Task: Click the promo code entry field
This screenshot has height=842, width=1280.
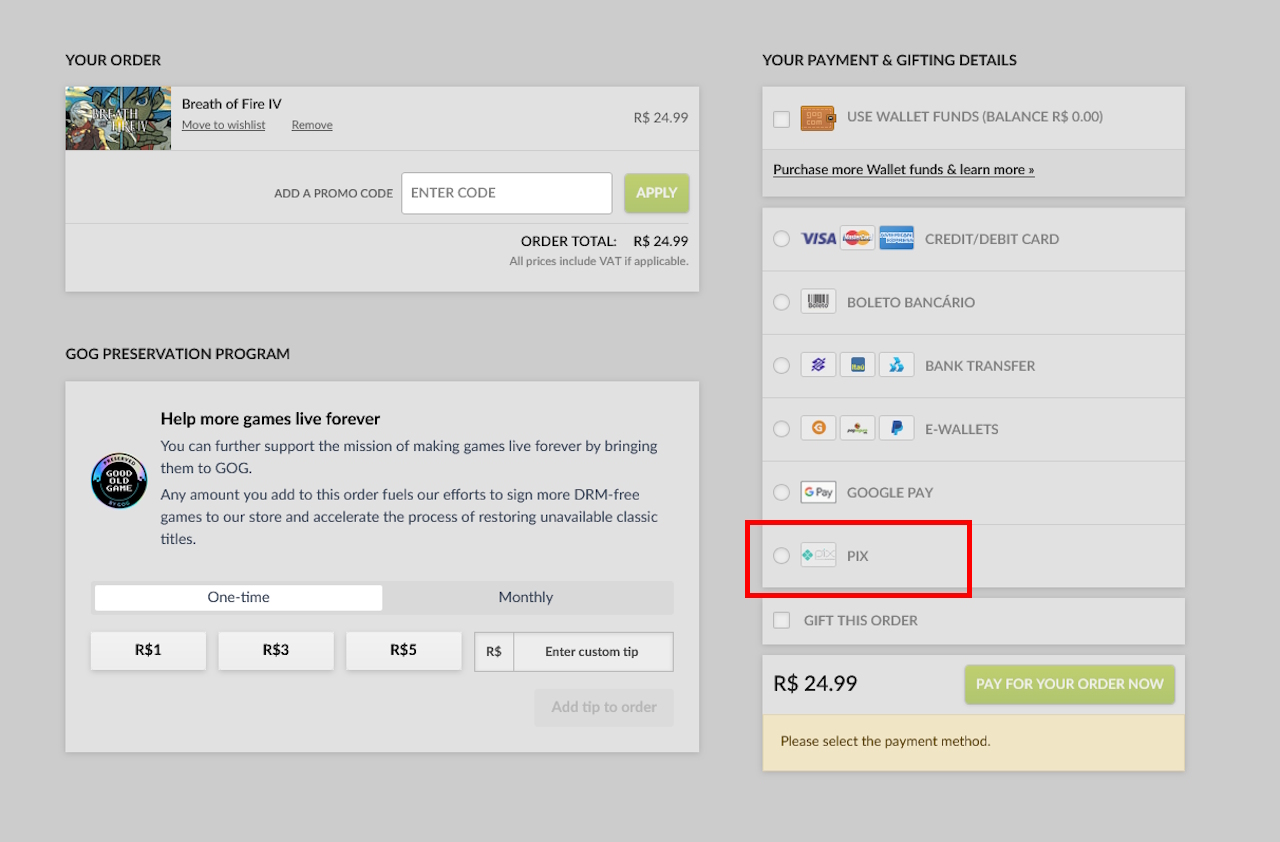Action: tap(506, 193)
